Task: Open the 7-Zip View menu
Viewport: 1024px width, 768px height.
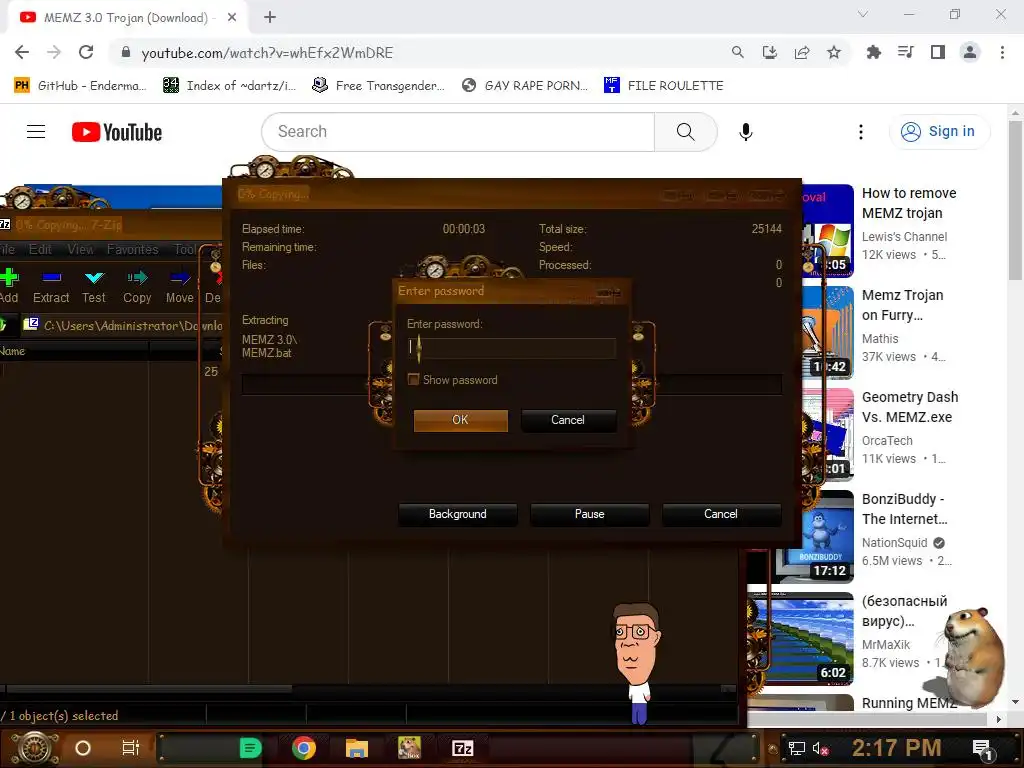Action: coord(80,249)
